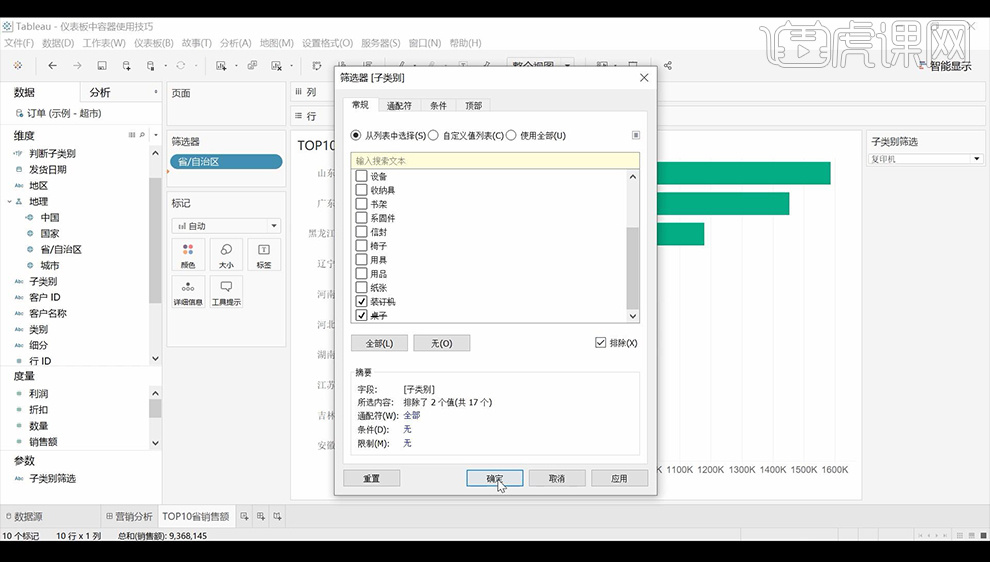
Task: Check the 书架 checkbox
Action: pyautogui.click(x=362, y=204)
